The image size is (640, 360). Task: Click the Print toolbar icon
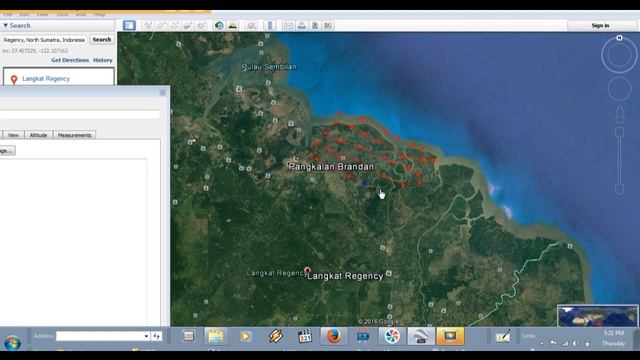tap(302, 25)
